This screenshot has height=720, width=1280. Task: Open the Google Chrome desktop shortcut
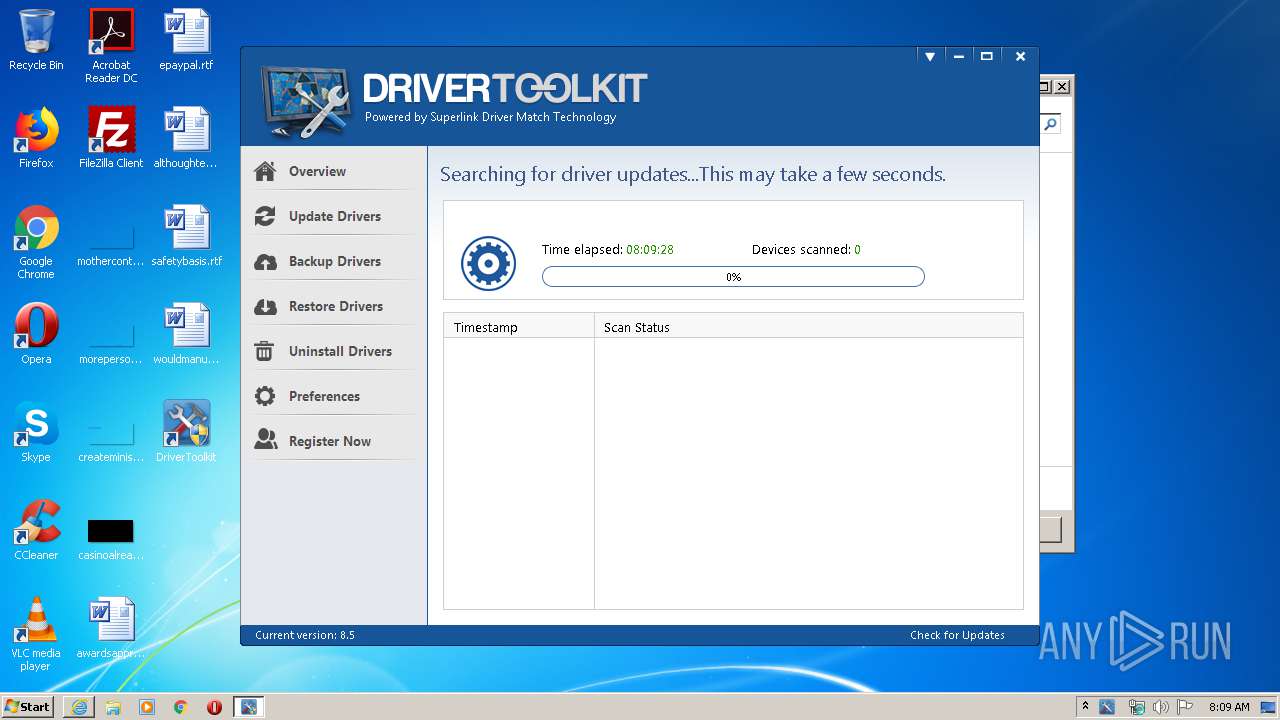coord(36,242)
